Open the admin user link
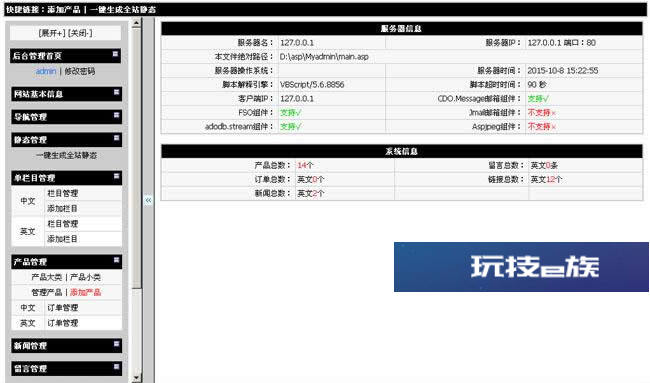 [x=46, y=71]
